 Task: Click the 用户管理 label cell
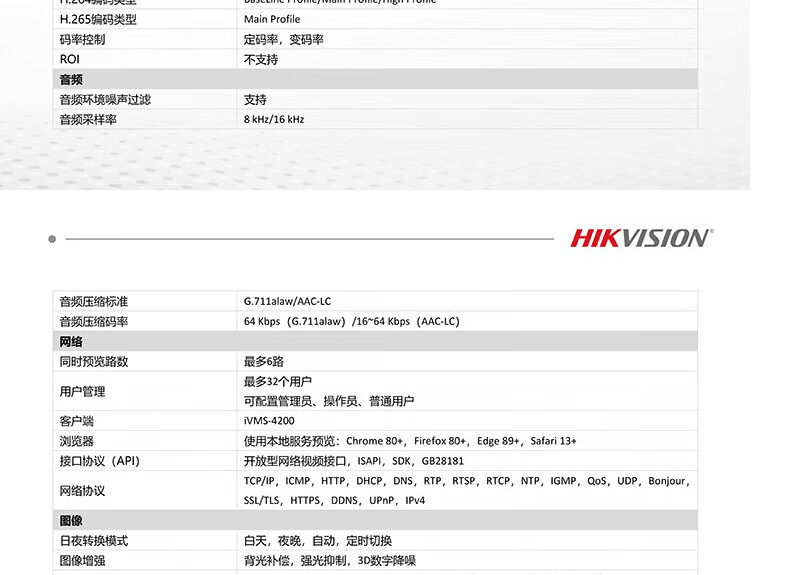click(82, 391)
